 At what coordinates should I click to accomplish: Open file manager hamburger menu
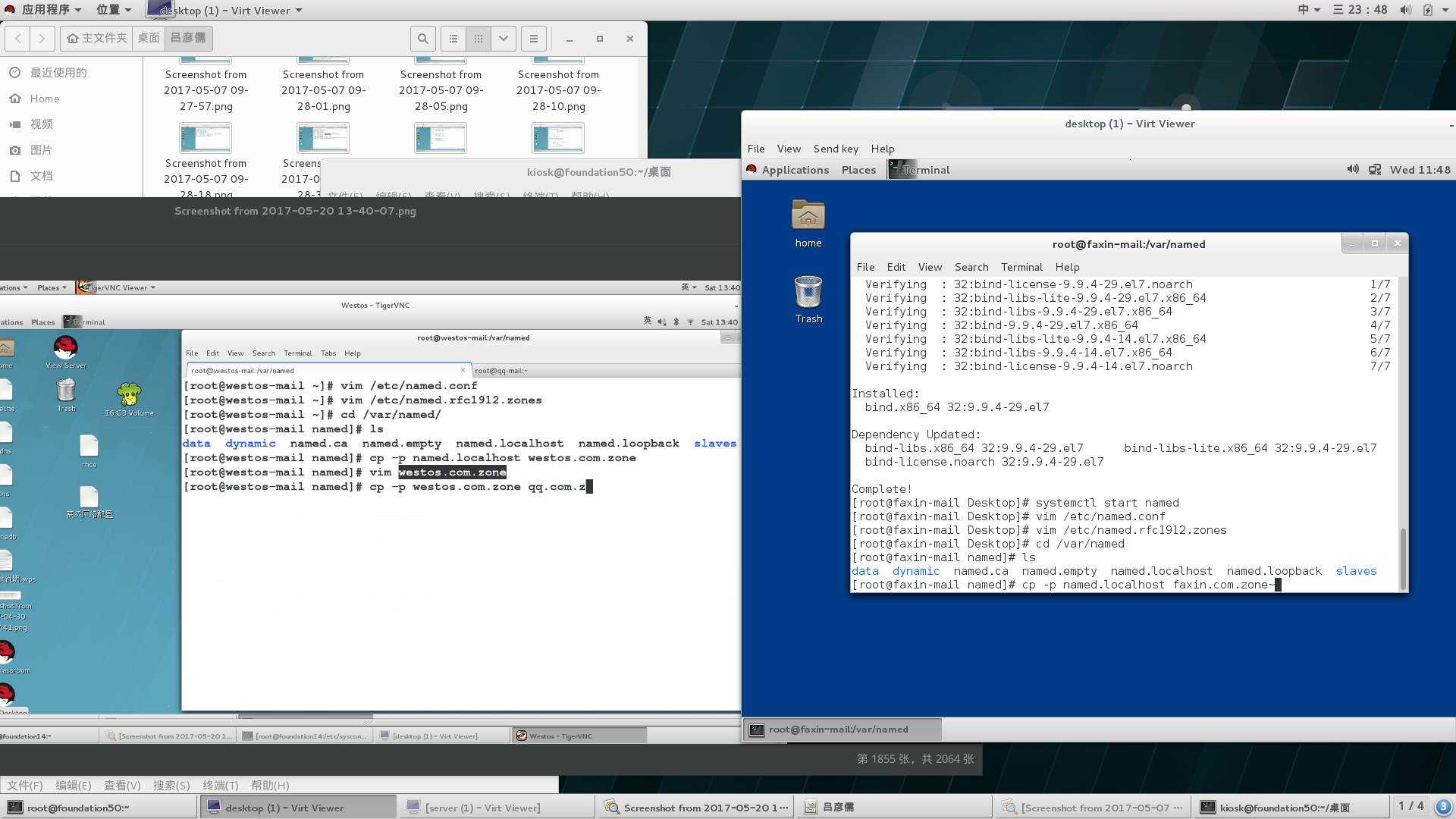click(534, 38)
